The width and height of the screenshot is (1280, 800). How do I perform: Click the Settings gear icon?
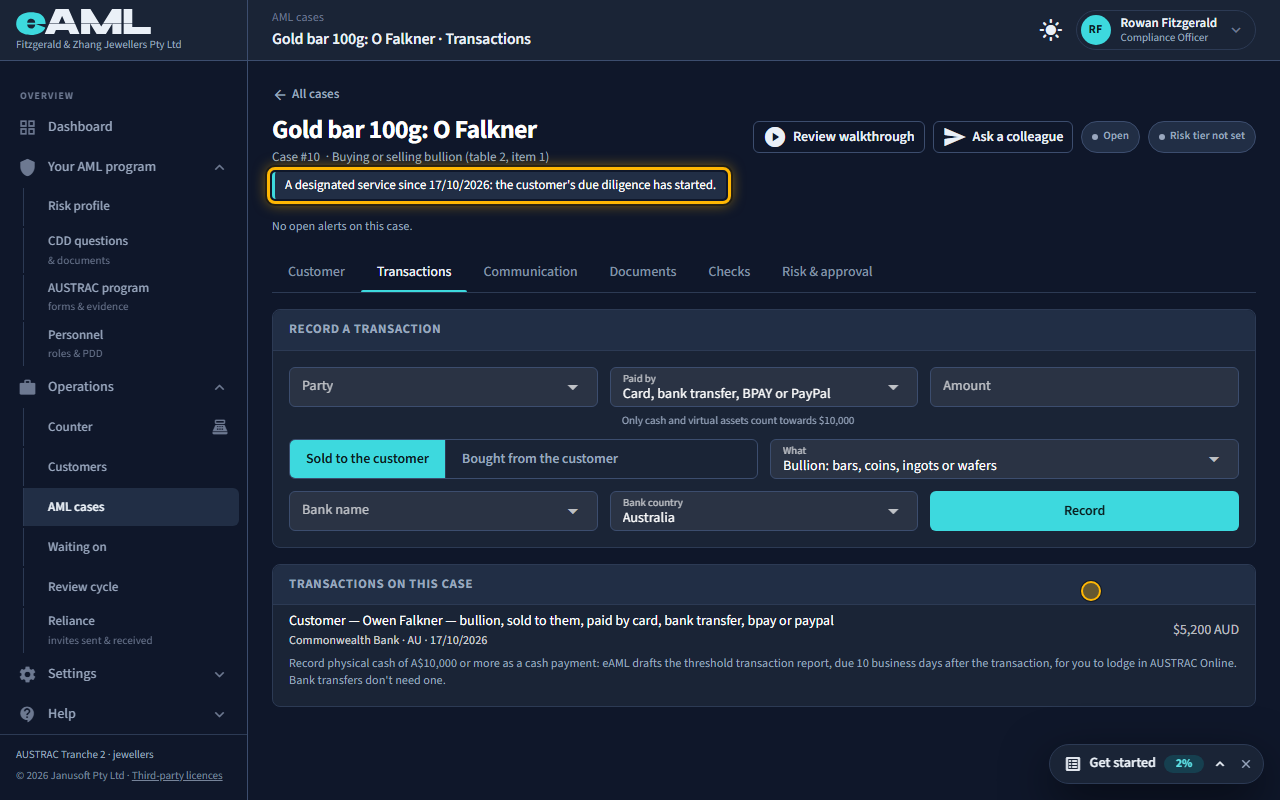coord(27,674)
